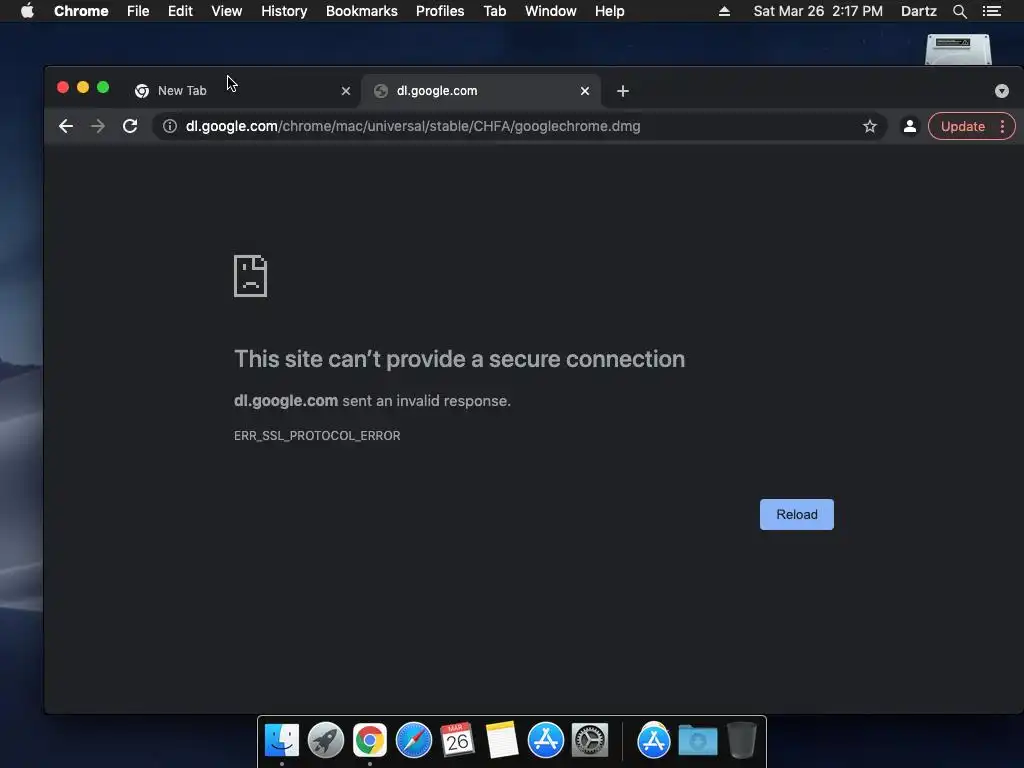Open Chrome three-dot menu beside Update
This screenshot has width=1024, height=768.
(1002, 126)
